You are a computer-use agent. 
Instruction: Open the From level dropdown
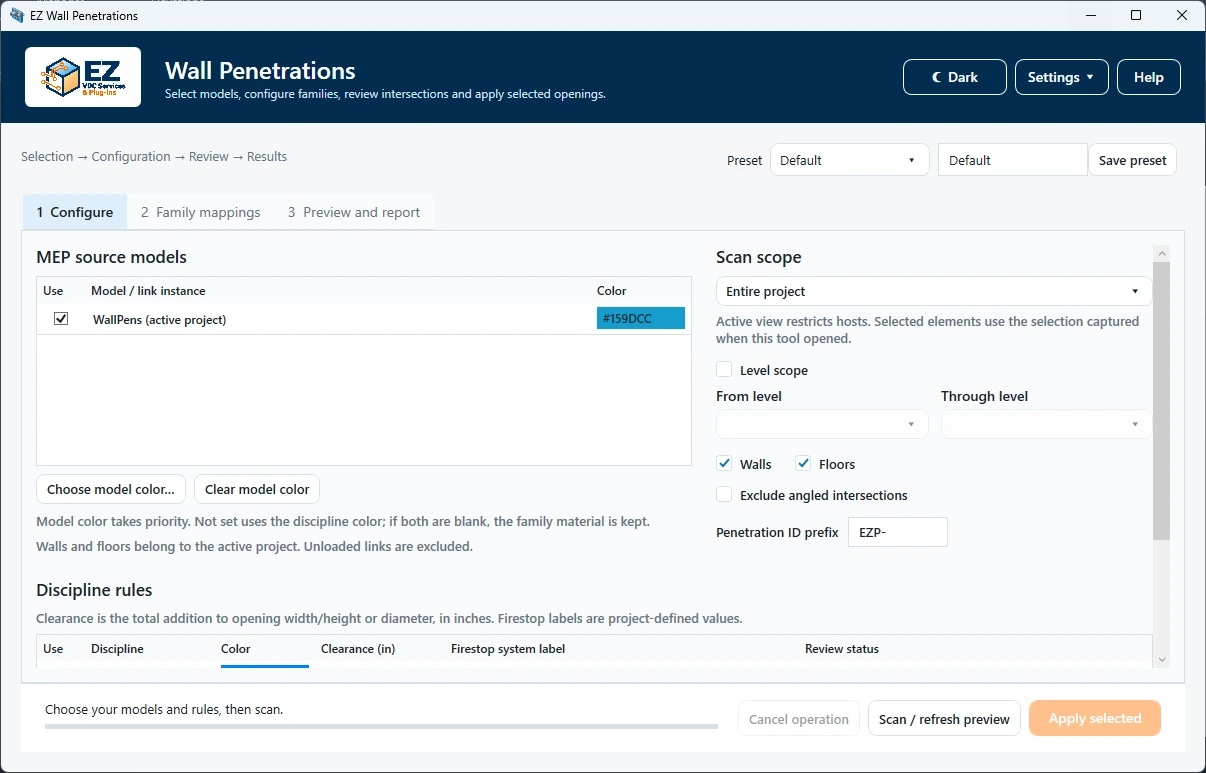click(x=822, y=424)
